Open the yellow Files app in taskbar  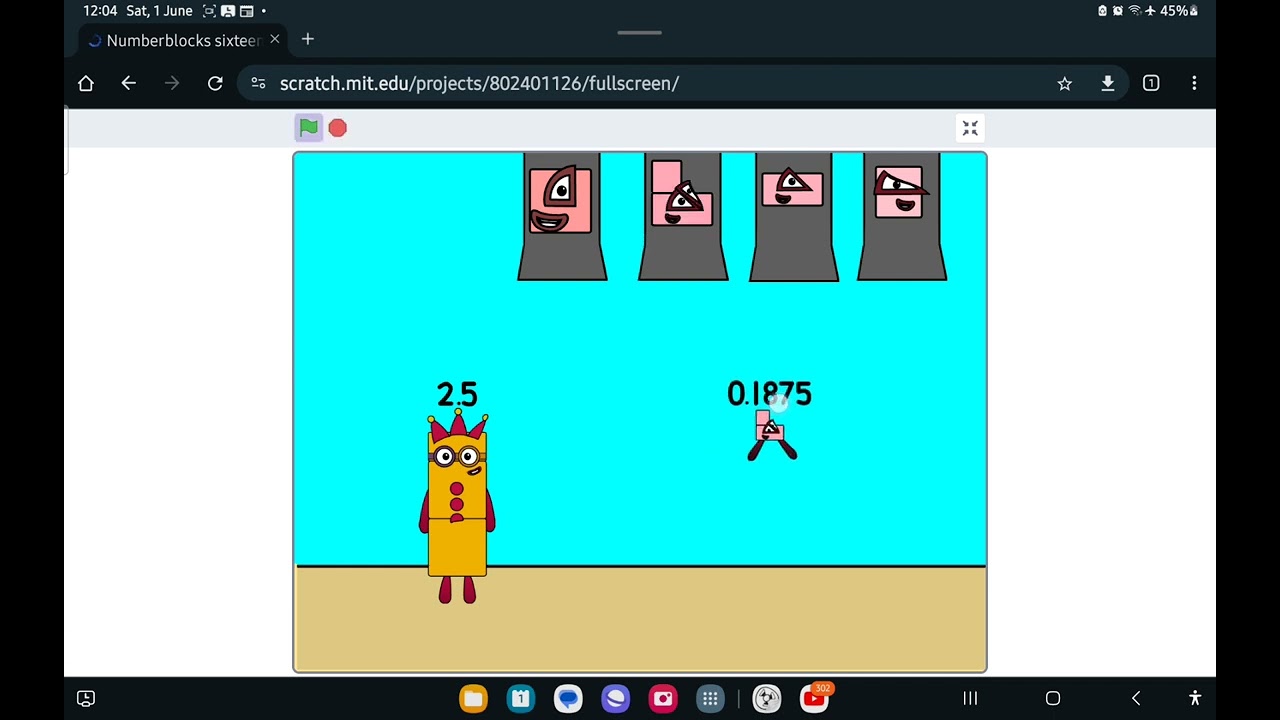(x=473, y=698)
